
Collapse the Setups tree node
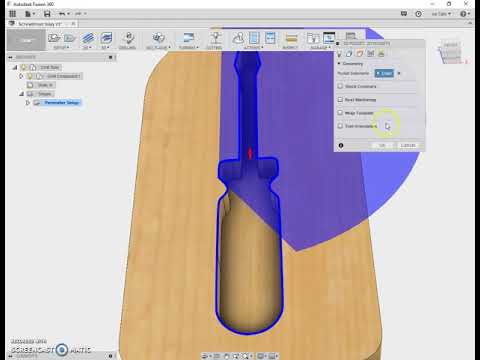point(21,94)
